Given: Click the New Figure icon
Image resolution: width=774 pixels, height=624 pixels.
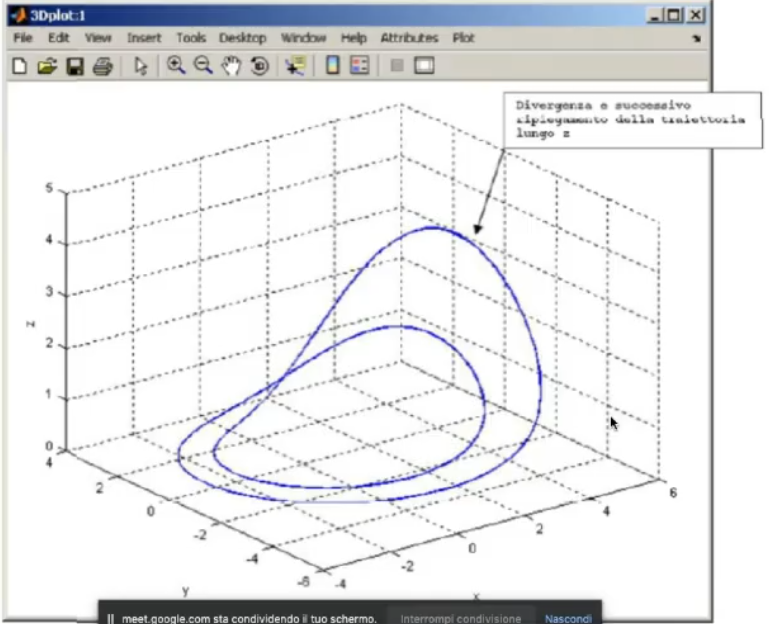Looking at the screenshot, I should point(20,66).
